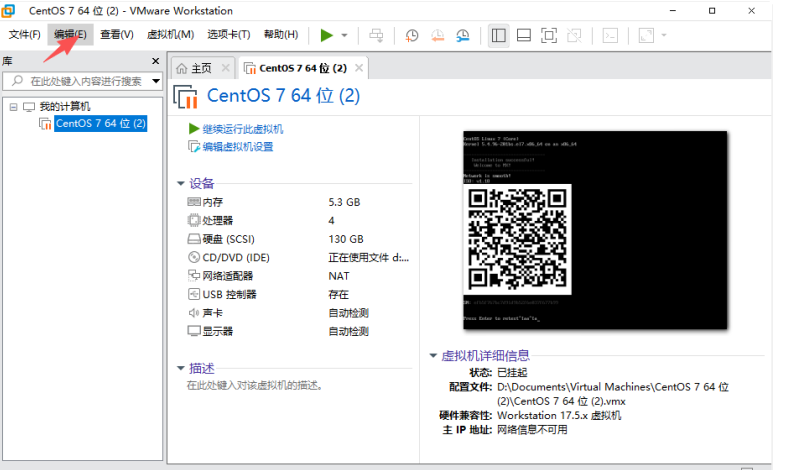
Task: Click the description text input area
Action: pyautogui.click(x=254, y=386)
